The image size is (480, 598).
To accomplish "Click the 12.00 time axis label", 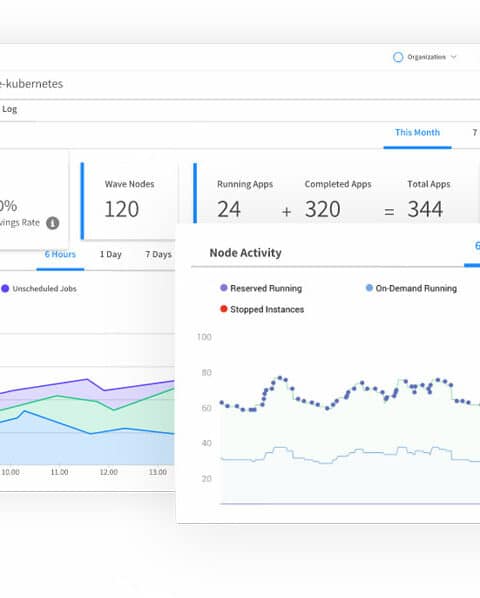I will (x=109, y=472).
